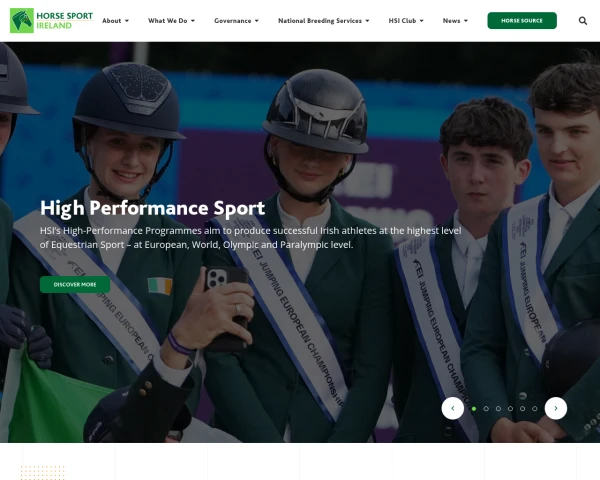Open search with the magnifier icon

coord(582,21)
